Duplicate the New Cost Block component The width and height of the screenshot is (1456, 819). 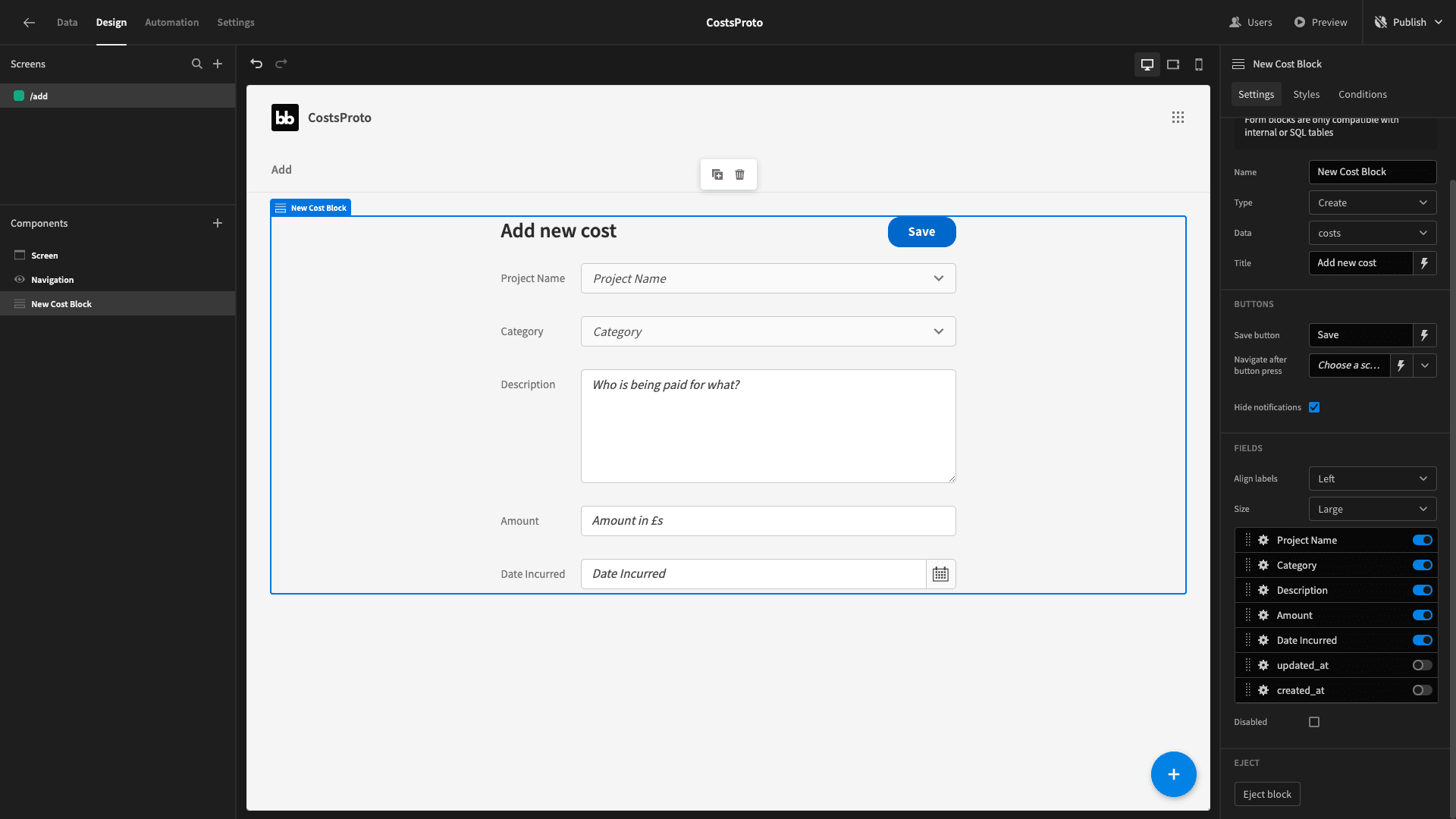coord(717,174)
